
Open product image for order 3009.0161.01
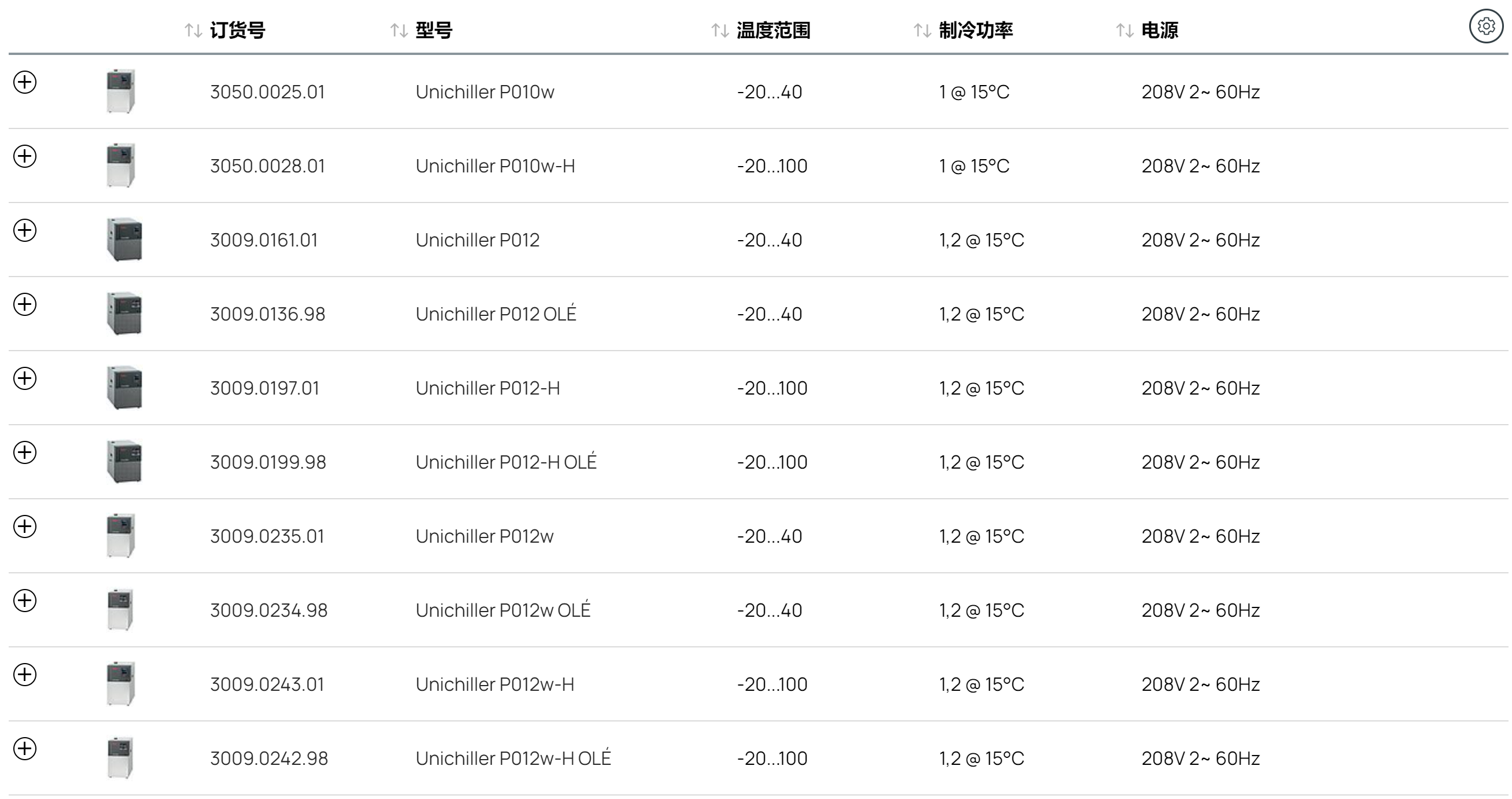[124, 240]
